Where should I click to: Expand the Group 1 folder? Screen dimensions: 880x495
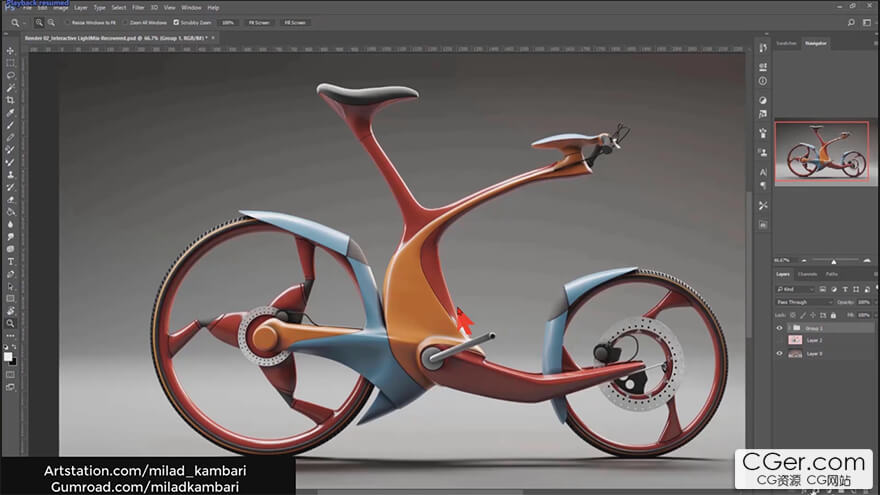pyautogui.click(x=788, y=327)
